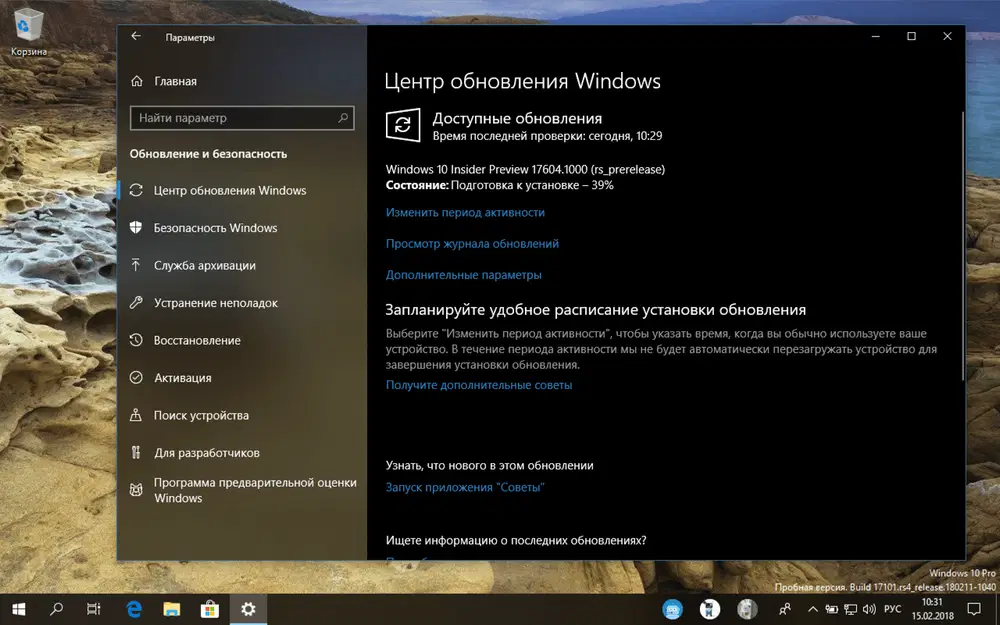Minimize the Параметры window
Screen dimensions: 1000x625
[876, 36]
